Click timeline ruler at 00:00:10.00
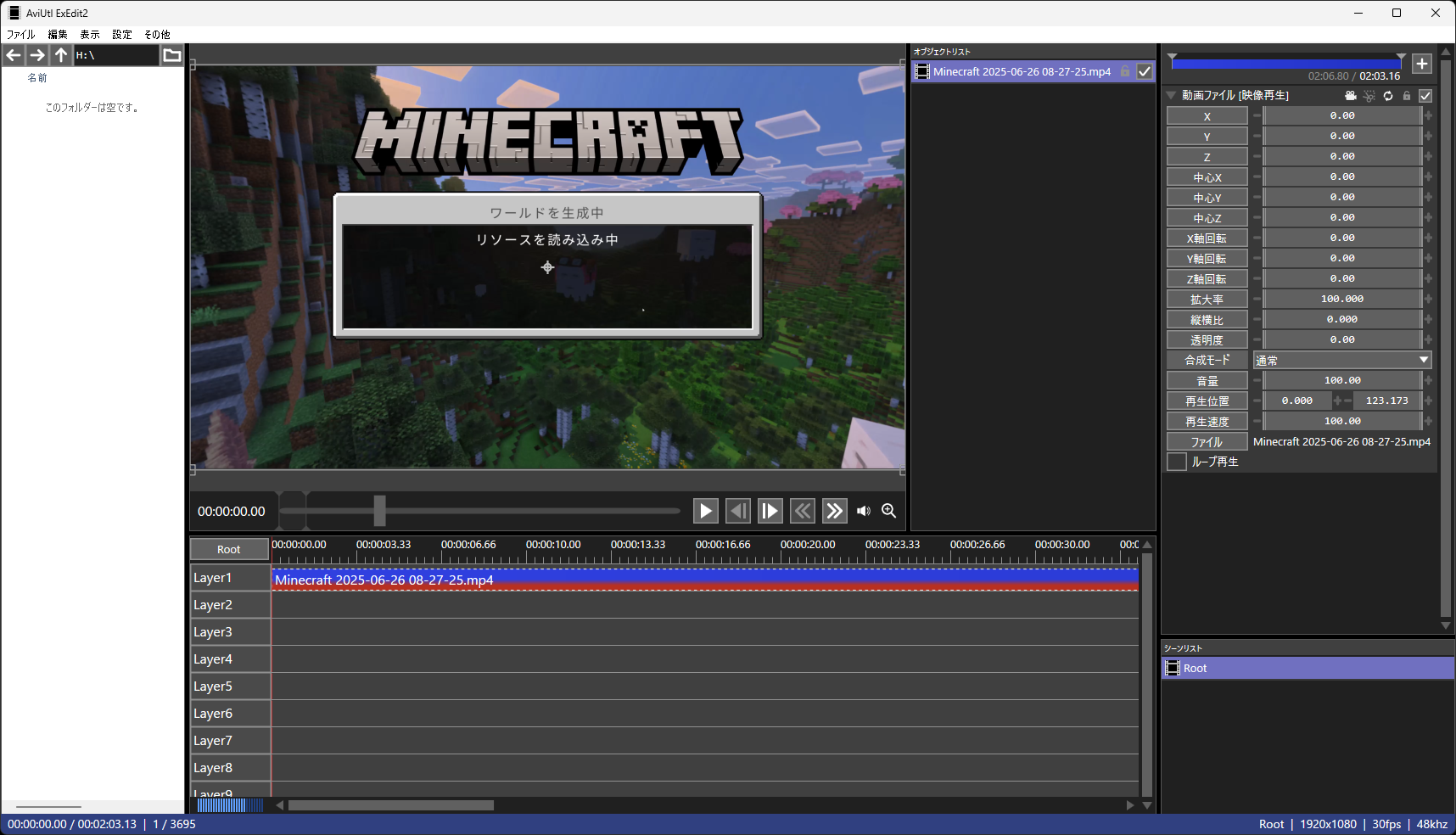Screen dimensions: 1456x835 [553, 545]
